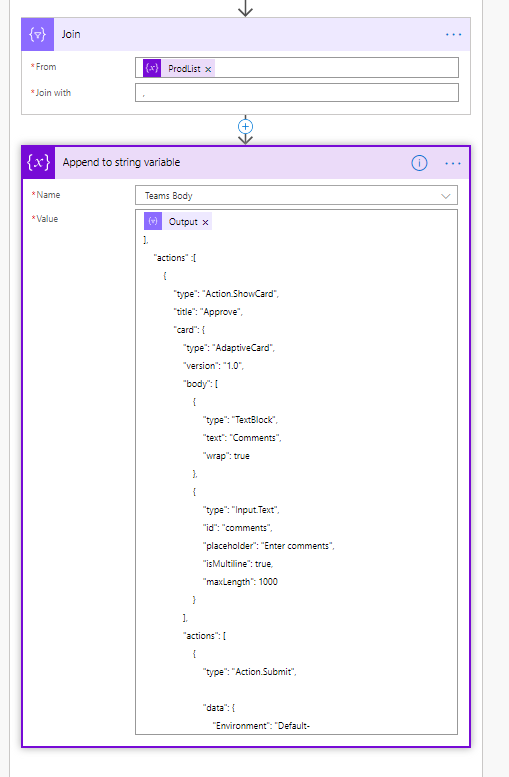
Task: Click the "Action.Submit" line in the Value text
Action: [x=250, y=672]
